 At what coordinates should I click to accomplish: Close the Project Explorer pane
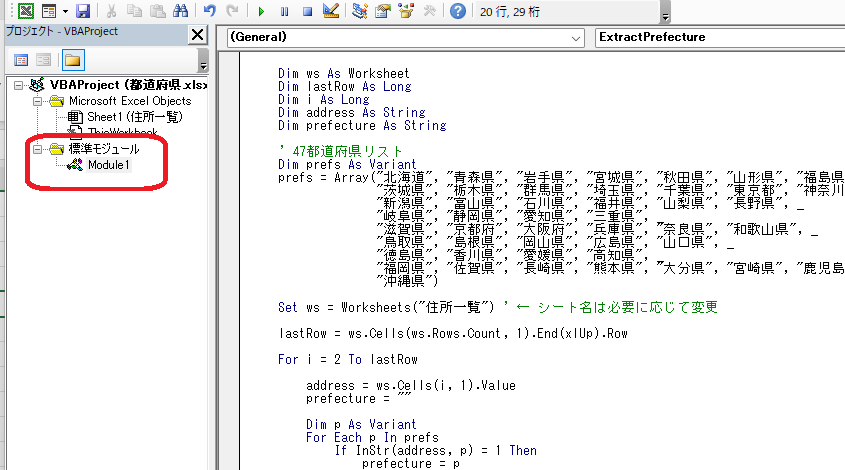197,34
